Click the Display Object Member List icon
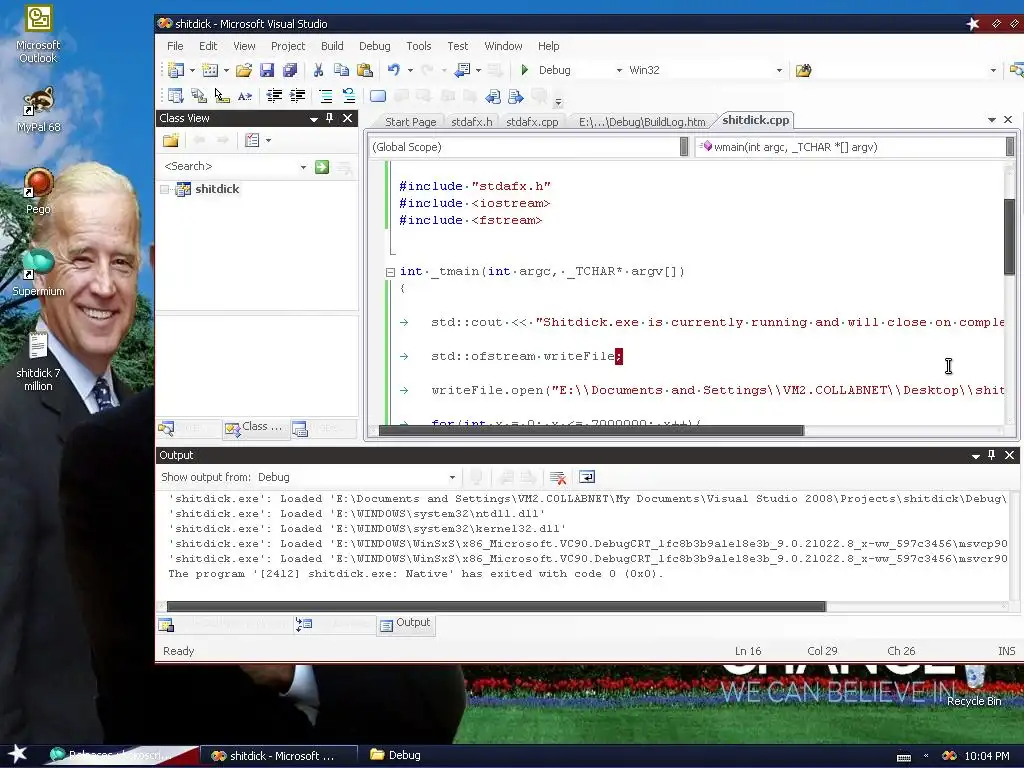Viewport: 1024px width, 768px height. pos(175,96)
